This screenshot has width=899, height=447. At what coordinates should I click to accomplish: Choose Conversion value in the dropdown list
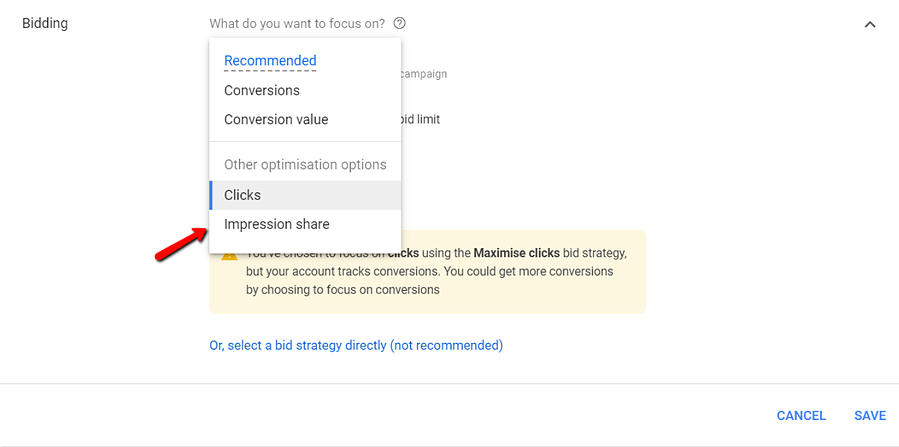(276, 119)
